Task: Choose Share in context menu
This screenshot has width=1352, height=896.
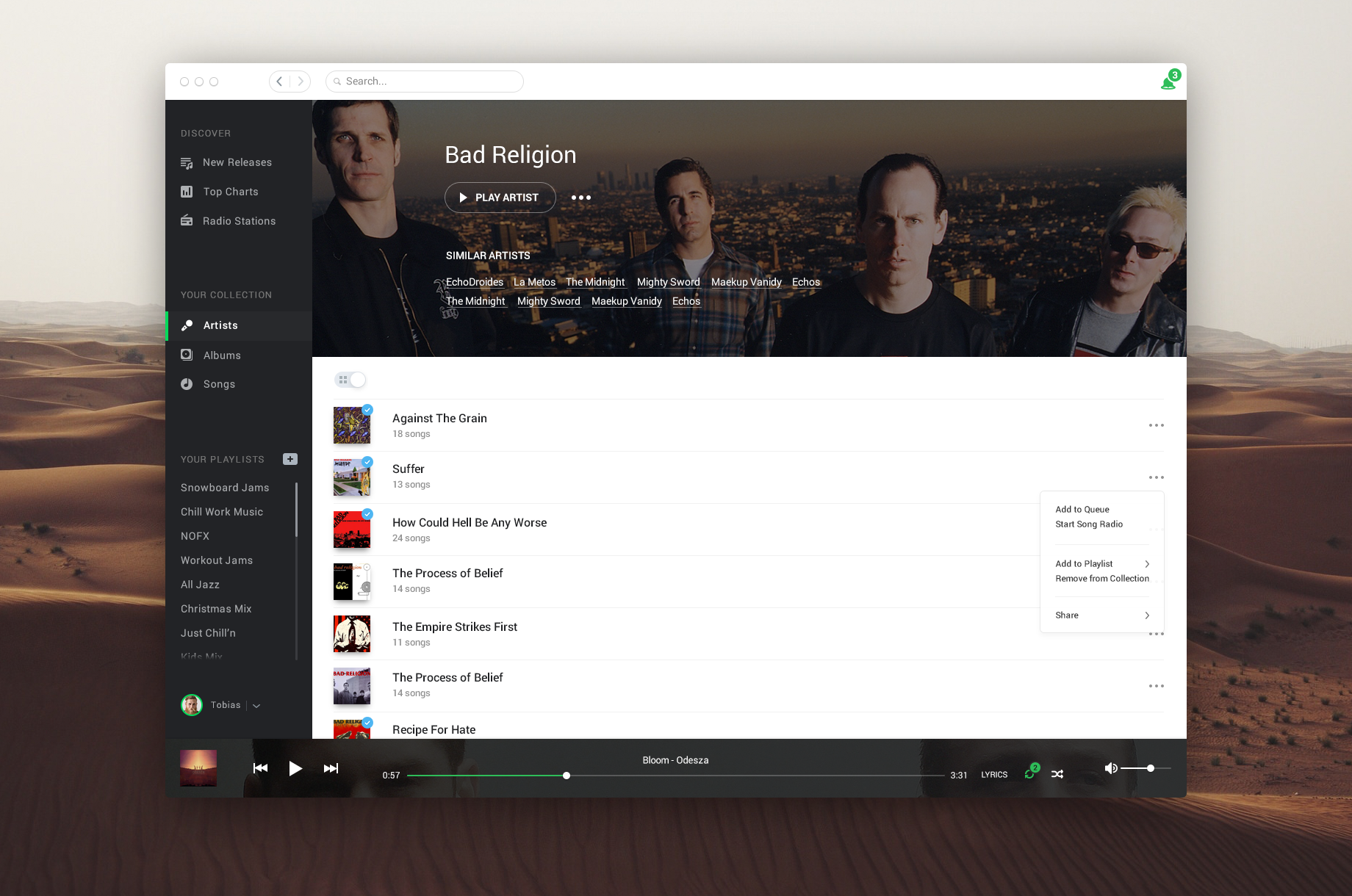Action: (x=1067, y=615)
